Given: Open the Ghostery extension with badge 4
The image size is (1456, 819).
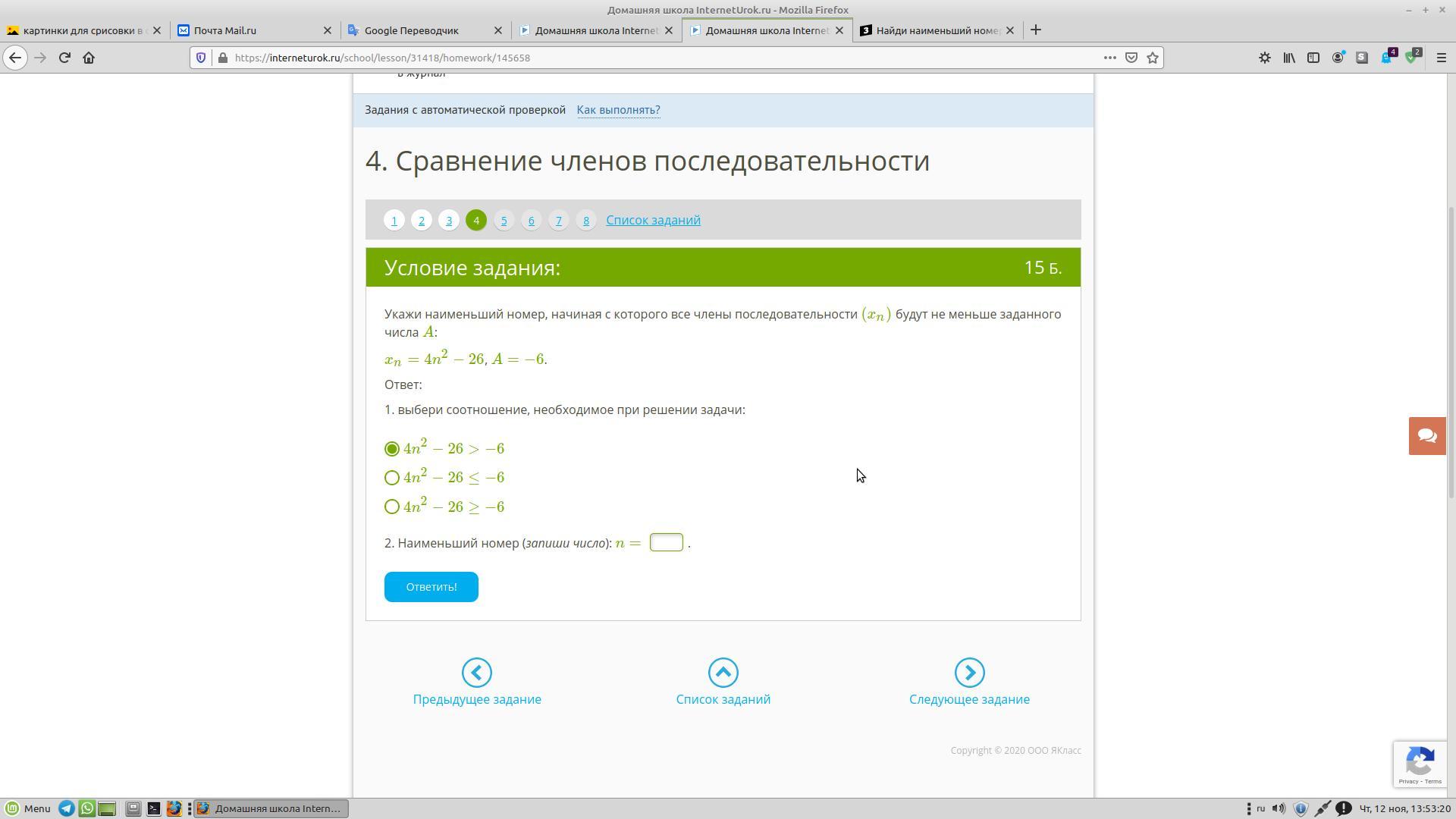Looking at the screenshot, I should pyautogui.click(x=1388, y=57).
